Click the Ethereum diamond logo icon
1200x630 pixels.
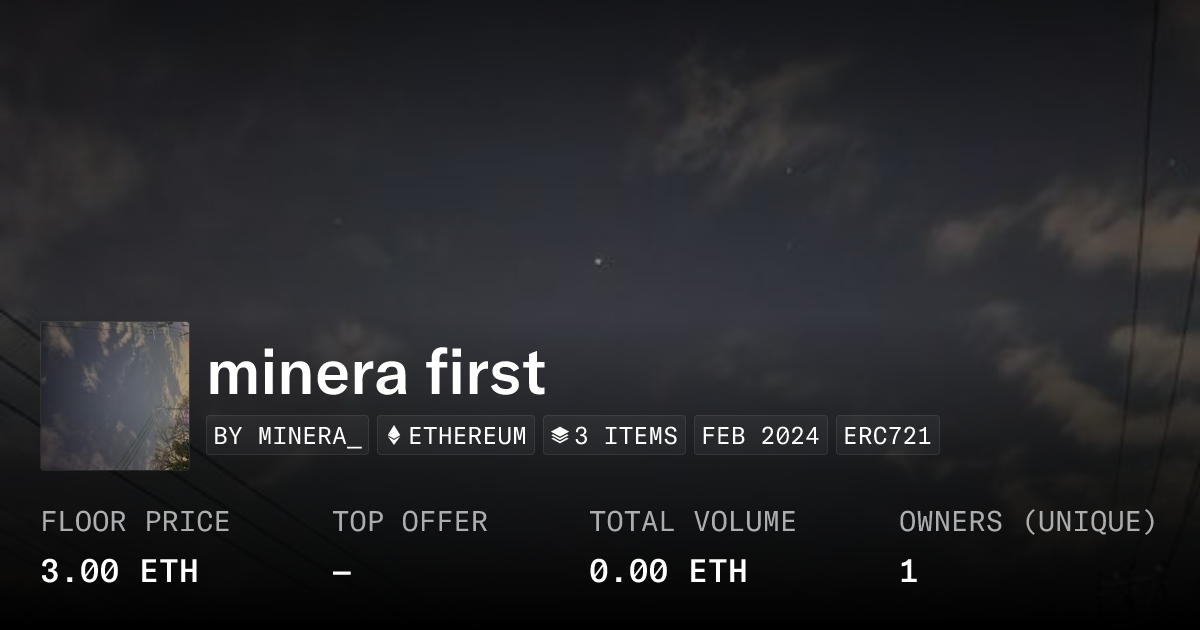click(394, 436)
